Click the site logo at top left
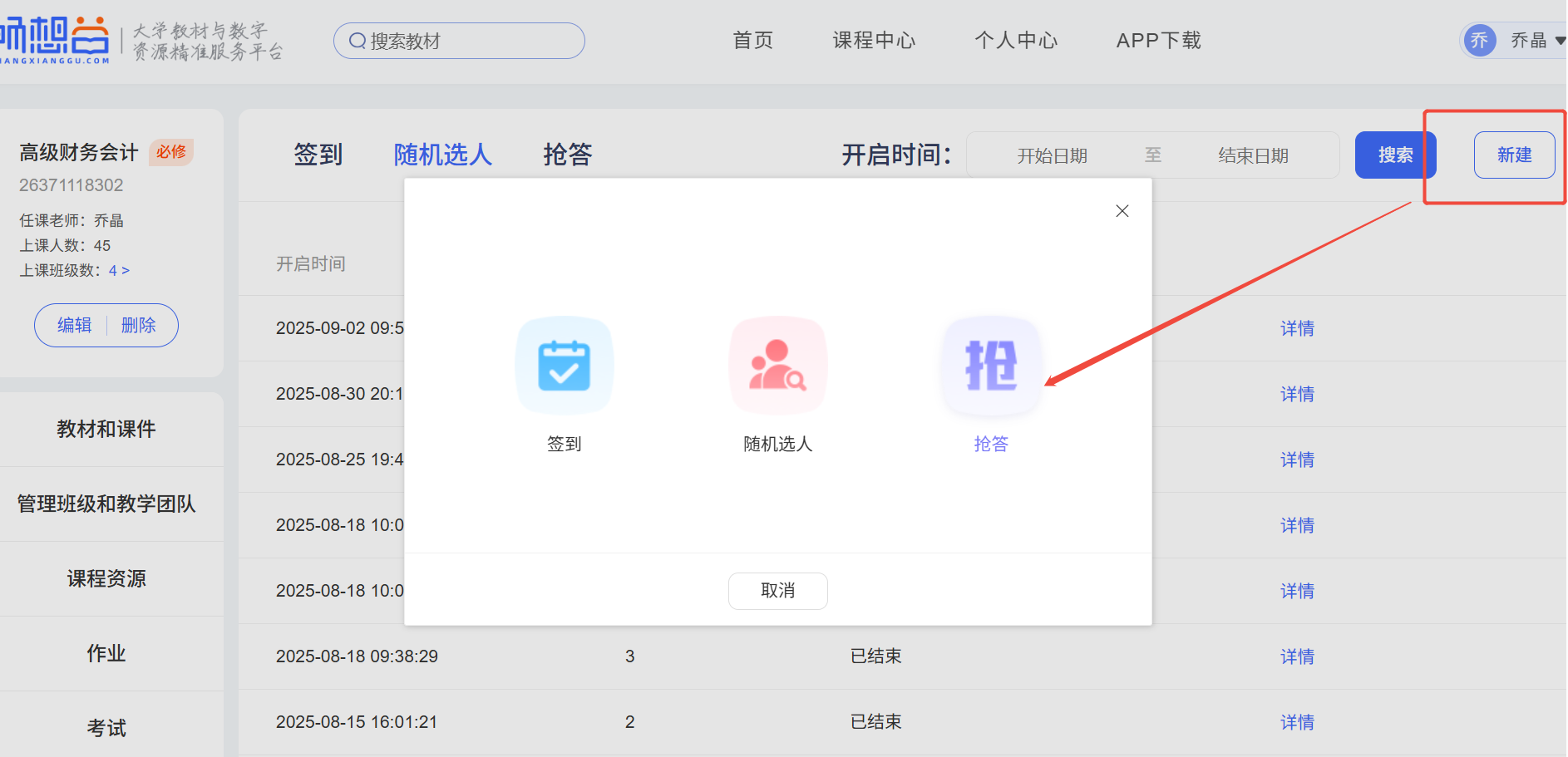 click(x=55, y=40)
